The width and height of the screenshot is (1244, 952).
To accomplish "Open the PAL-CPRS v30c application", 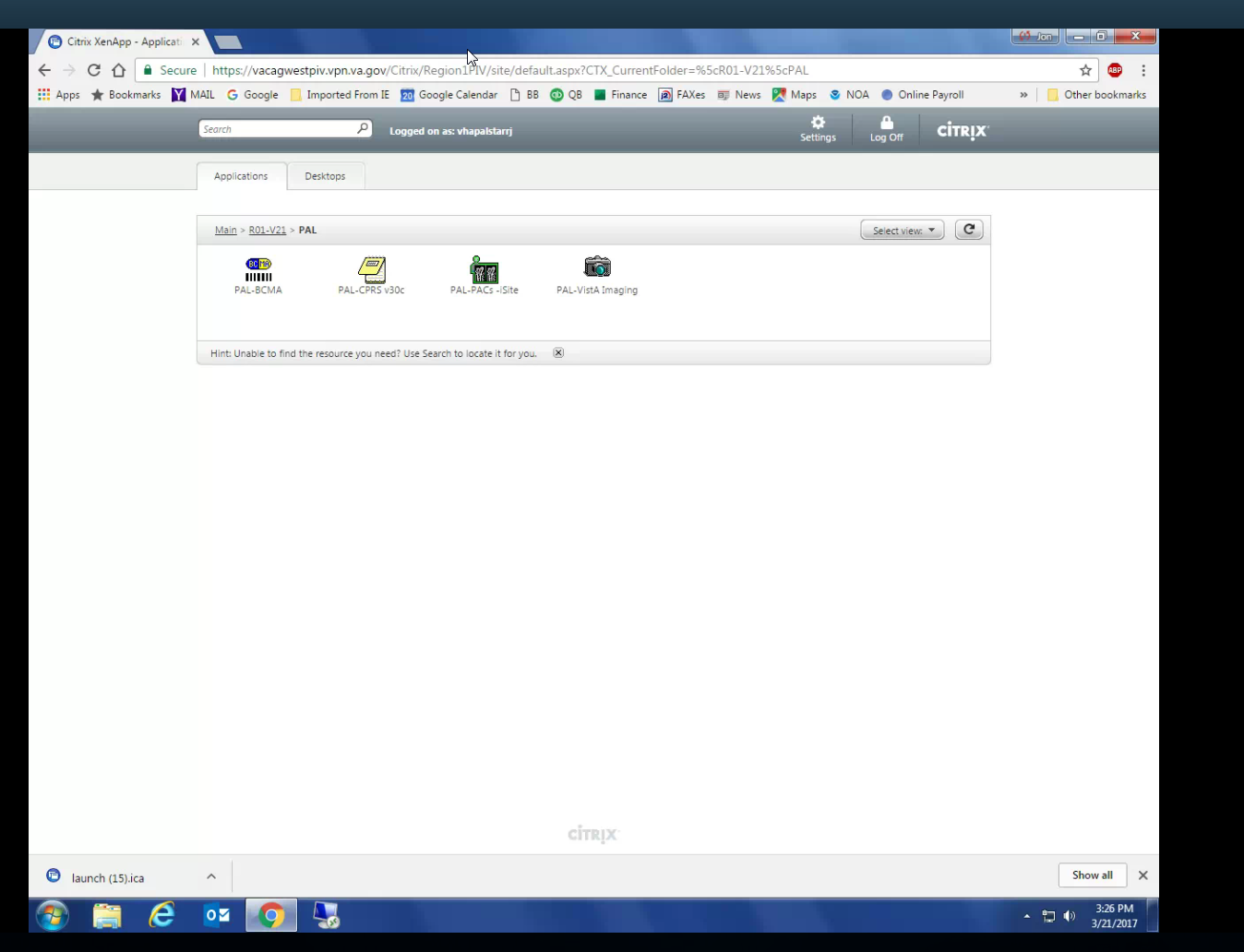I will coord(371,275).
